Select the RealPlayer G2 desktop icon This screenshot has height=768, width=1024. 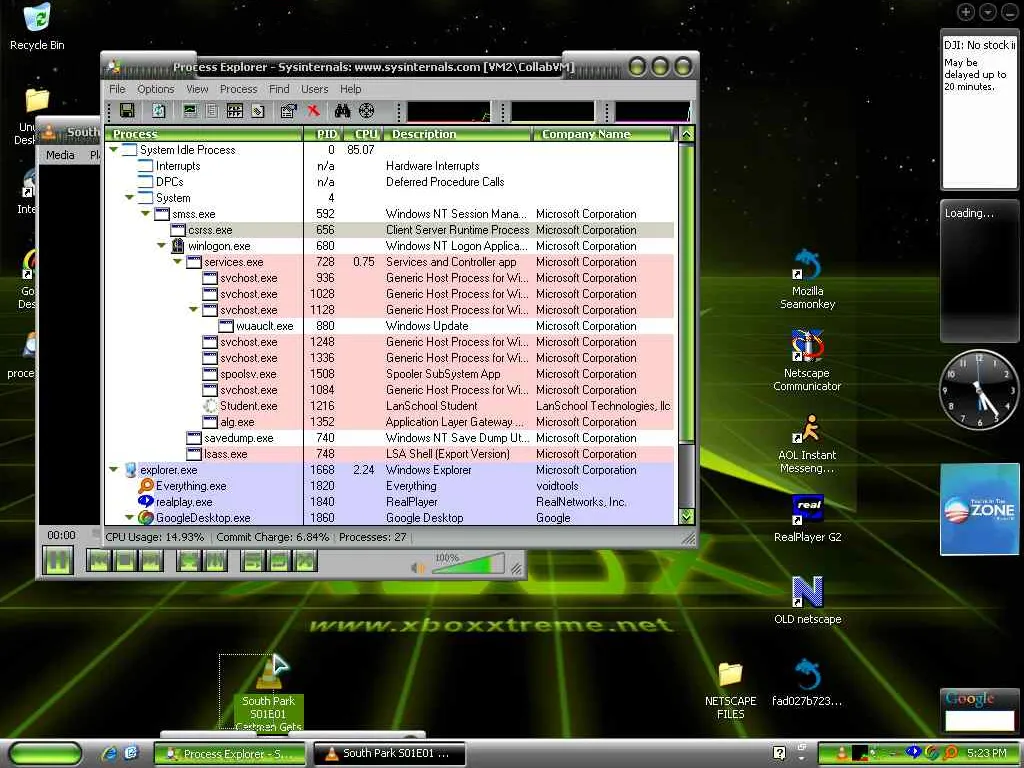(x=807, y=519)
